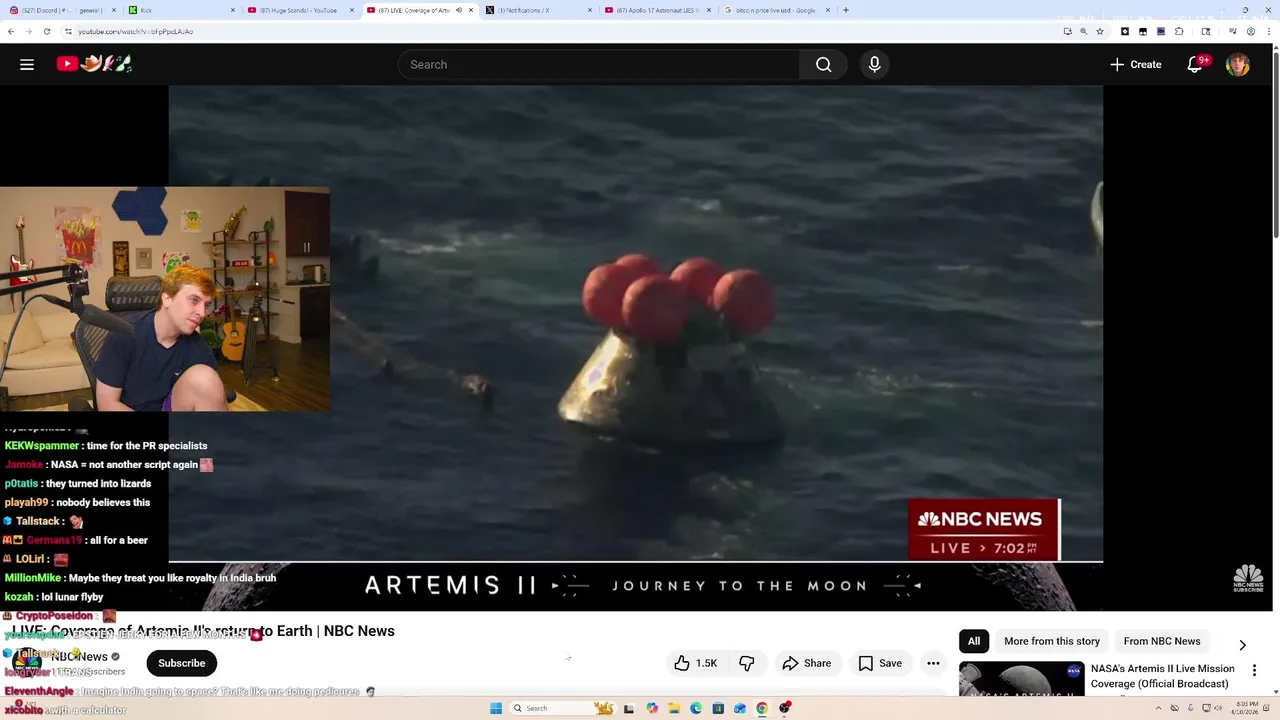Screen dimensions: 1280x720
Task: Open the Copilot icon in the taskbar
Action: tap(652, 708)
